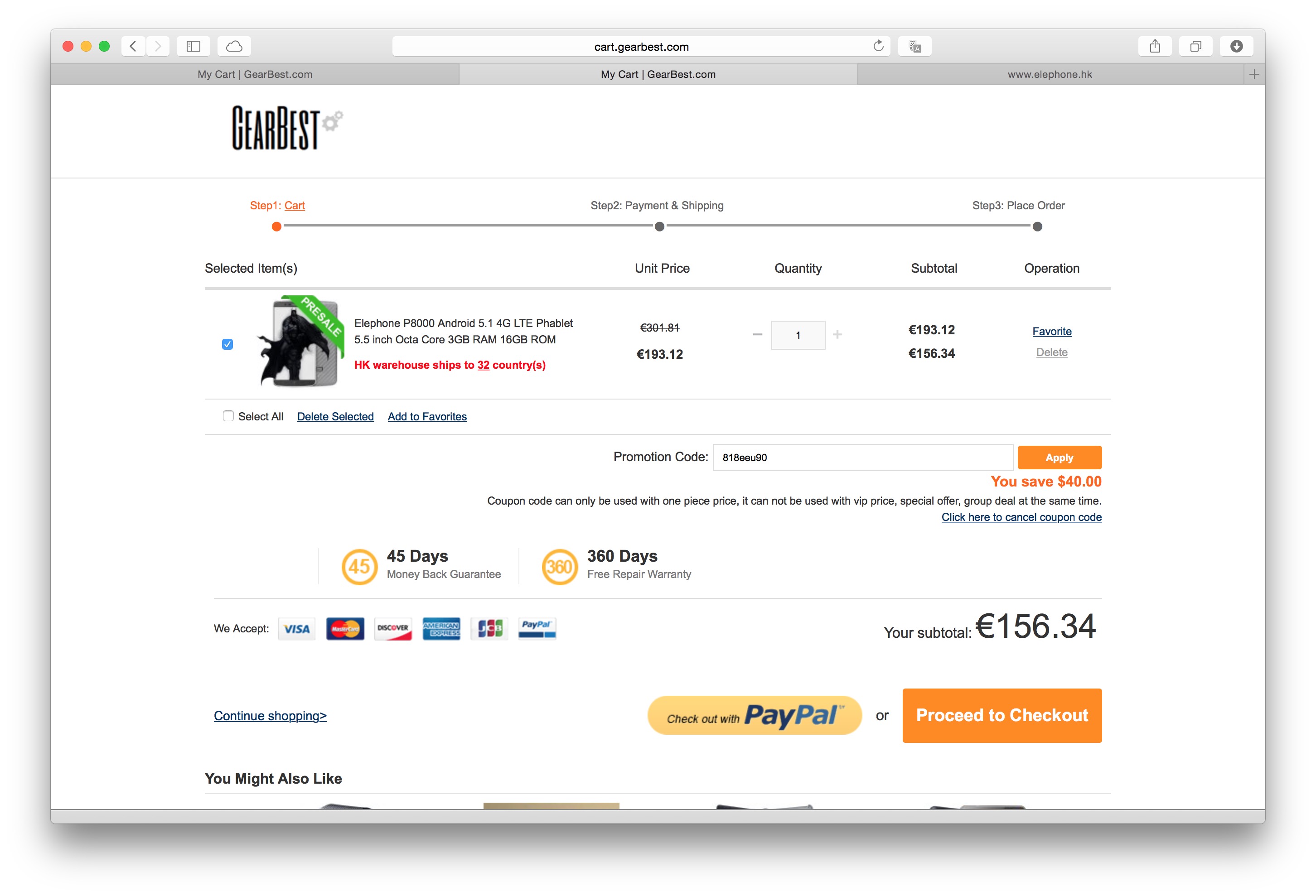Show all tabs overview icon
This screenshot has height=896, width=1316.
pyautogui.click(x=1195, y=46)
